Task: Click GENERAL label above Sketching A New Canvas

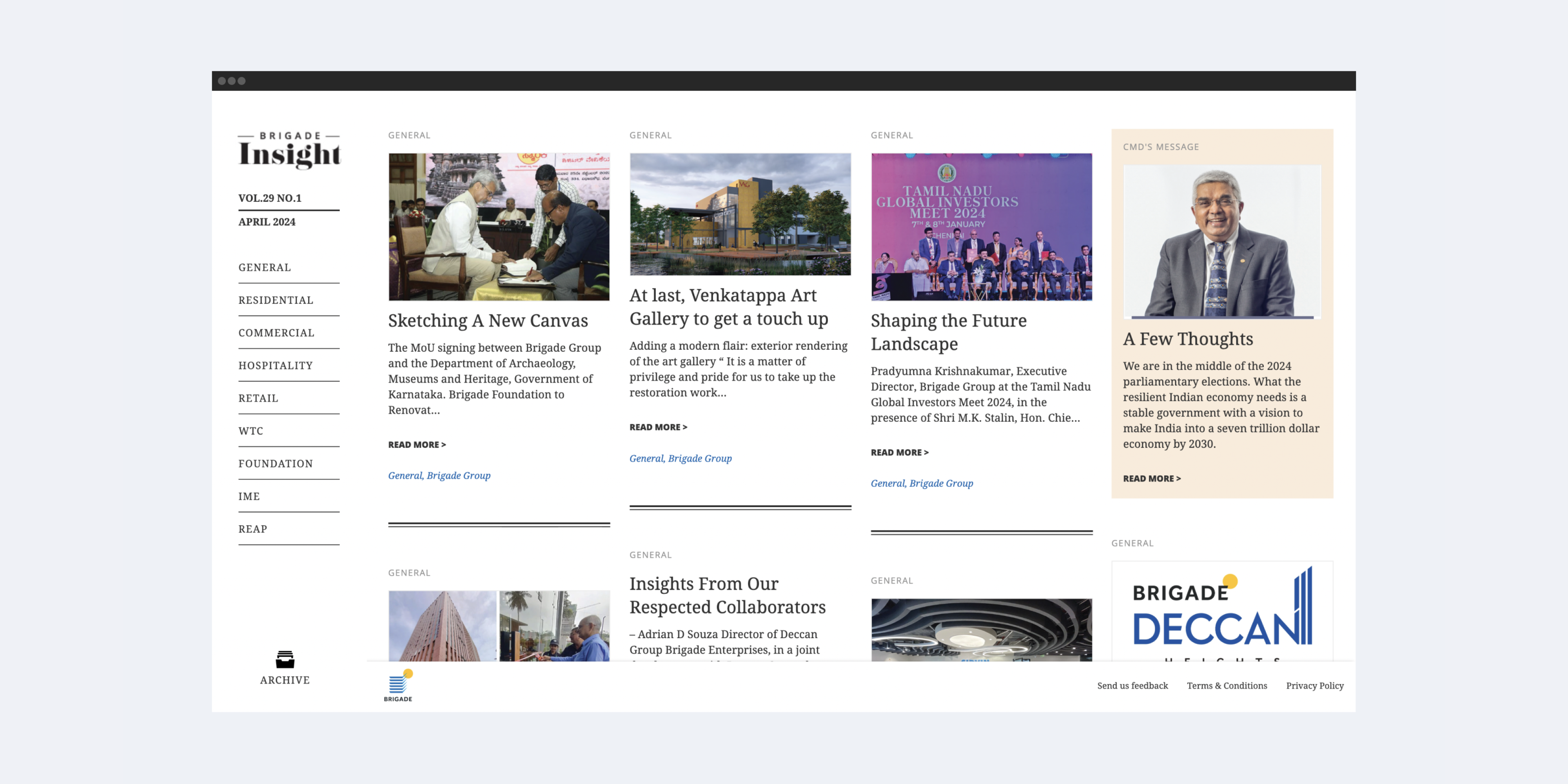Action: [409, 135]
